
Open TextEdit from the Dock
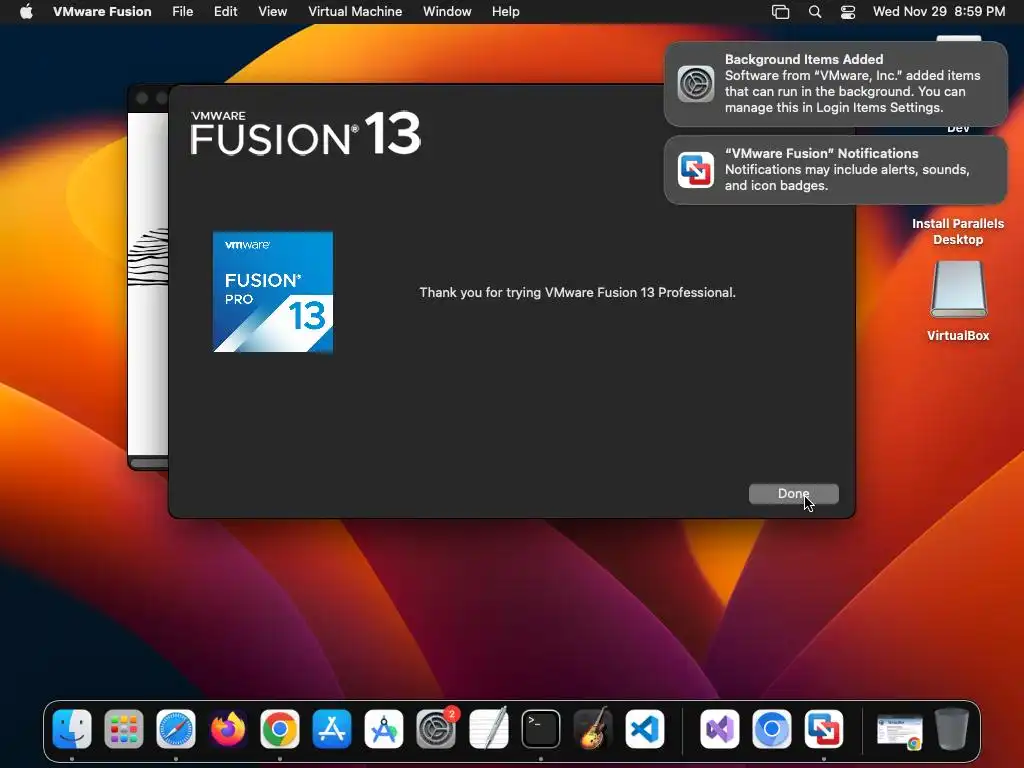point(488,729)
